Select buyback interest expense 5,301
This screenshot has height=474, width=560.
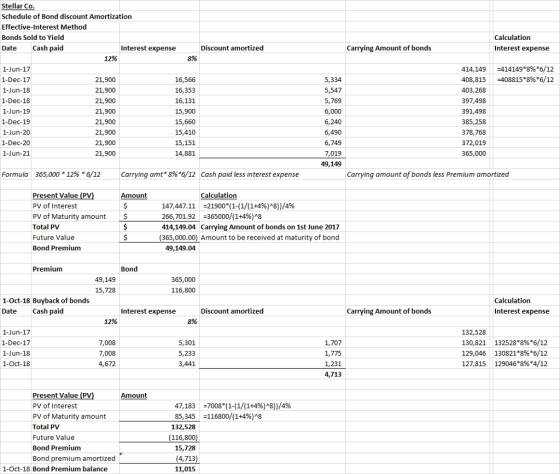point(187,343)
